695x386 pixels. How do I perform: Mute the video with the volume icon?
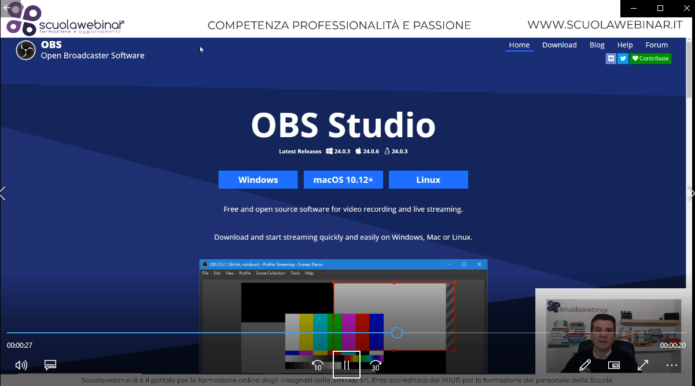21,365
